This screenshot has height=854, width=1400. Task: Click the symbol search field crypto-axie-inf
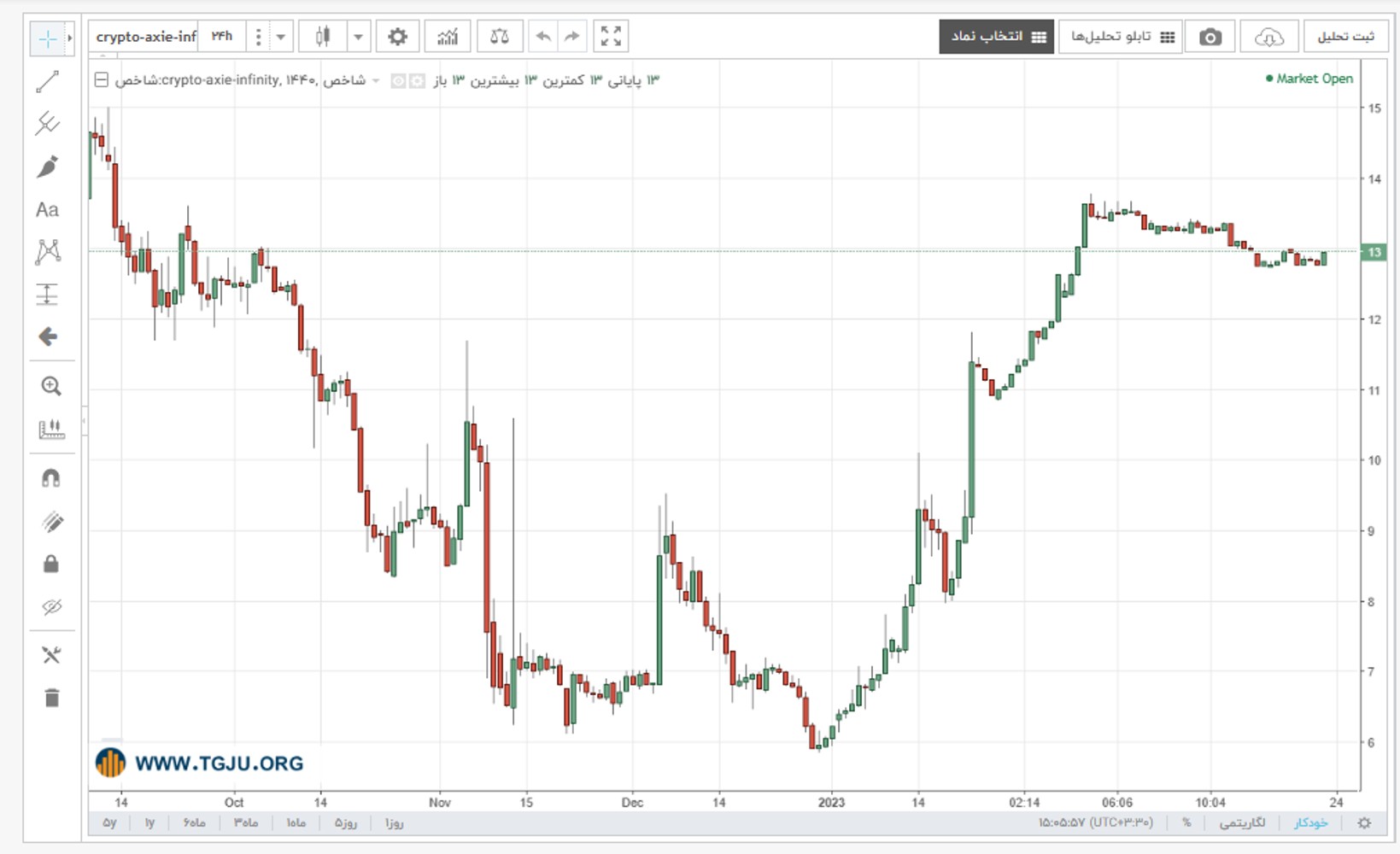(x=145, y=37)
